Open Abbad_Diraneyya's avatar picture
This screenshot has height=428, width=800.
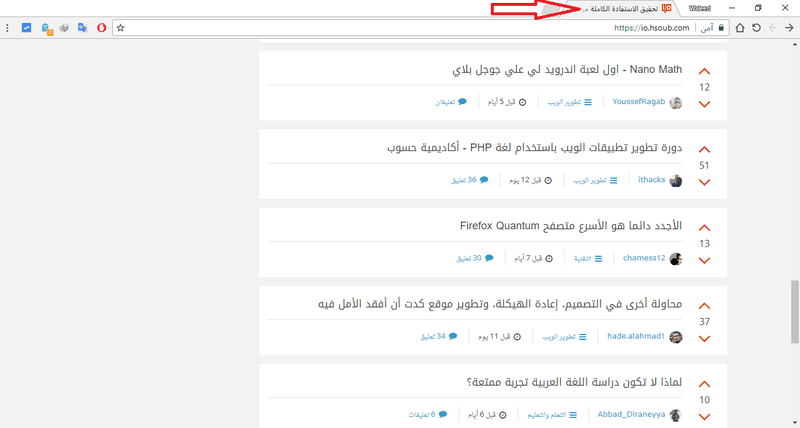pos(676,415)
